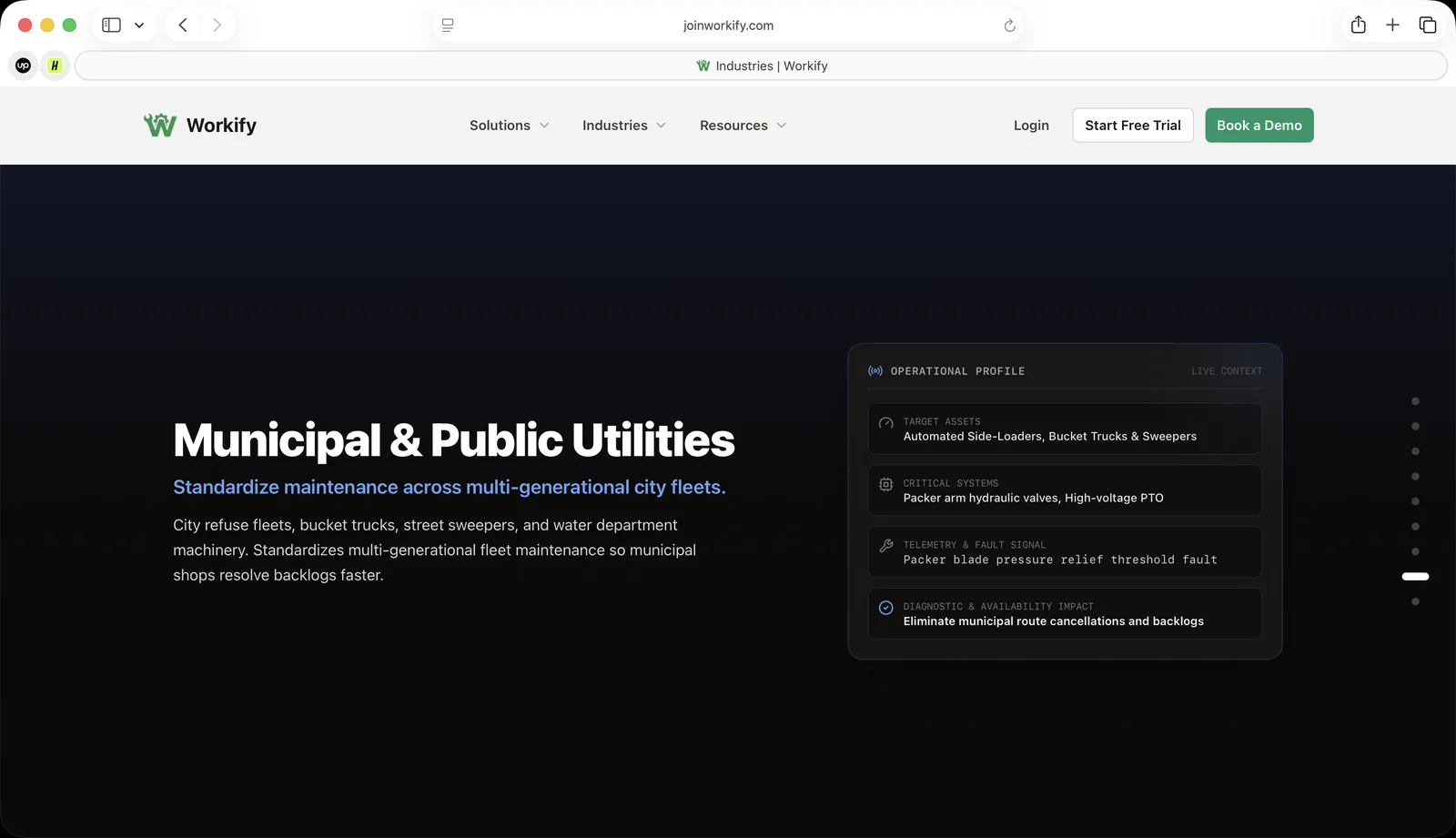The width and height of the screenshot is (1456, 838).
Task: Click the OPERATIONAL PROFILE heading
Action: click(x=957, y=371)
